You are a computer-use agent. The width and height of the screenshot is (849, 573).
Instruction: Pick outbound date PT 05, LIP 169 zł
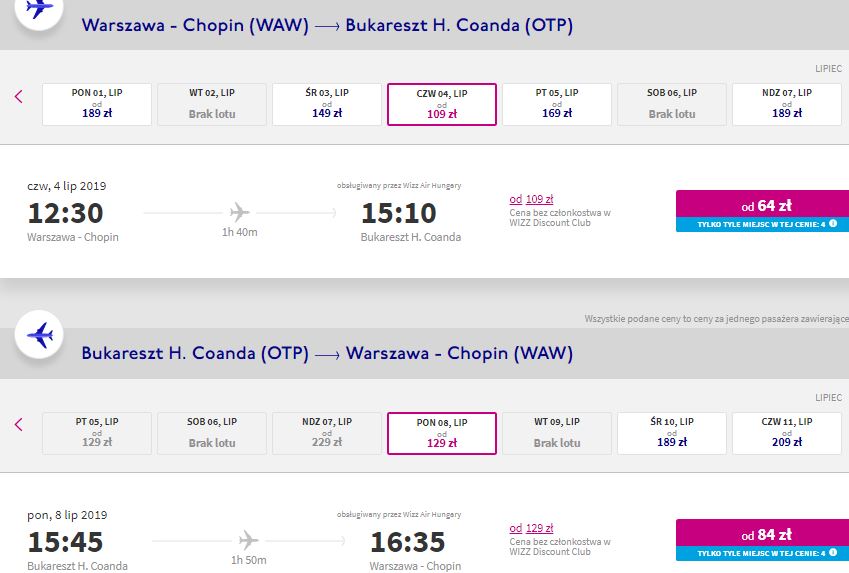(557, 104)
